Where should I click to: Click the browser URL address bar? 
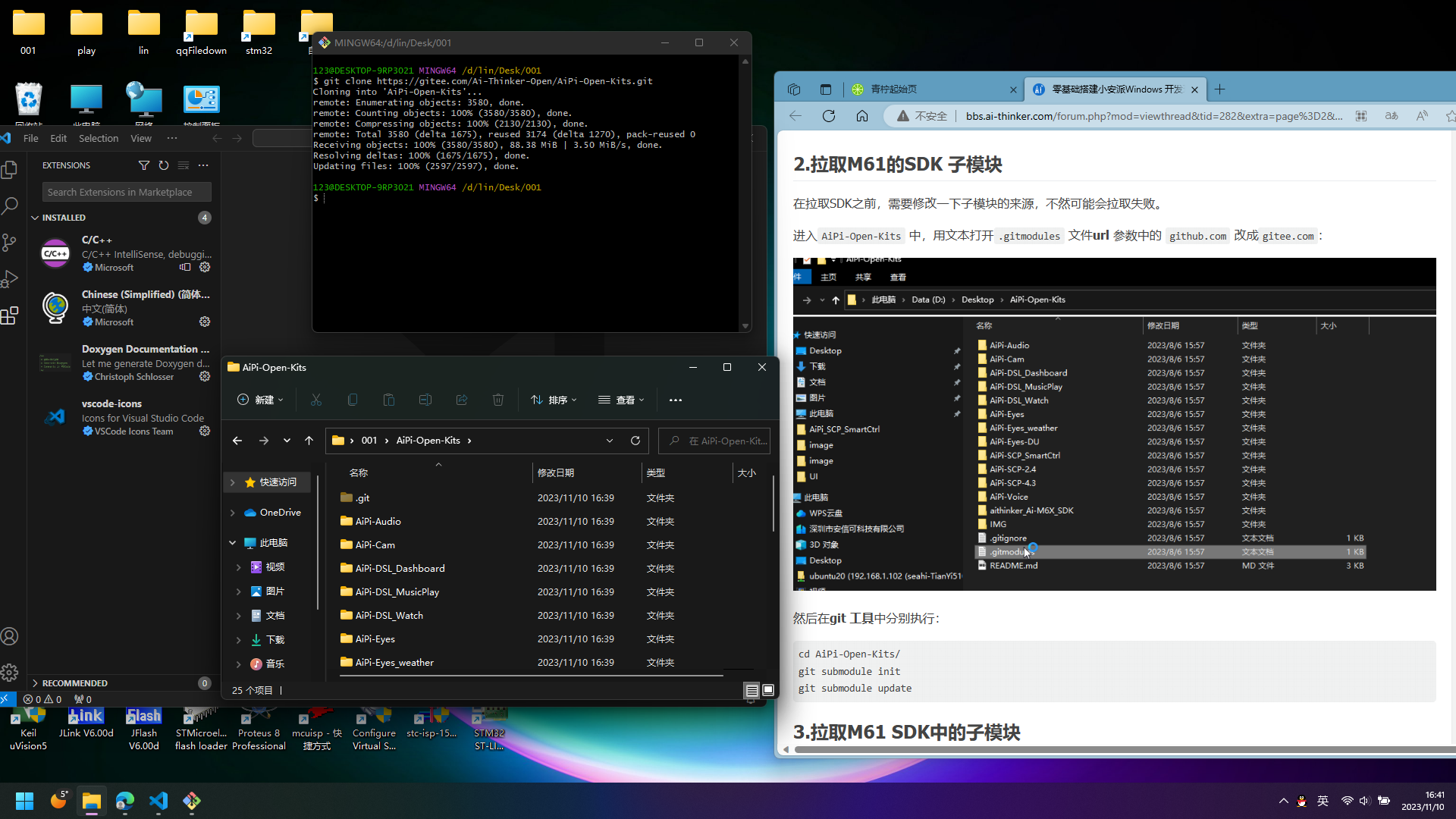click(1154, 116)
